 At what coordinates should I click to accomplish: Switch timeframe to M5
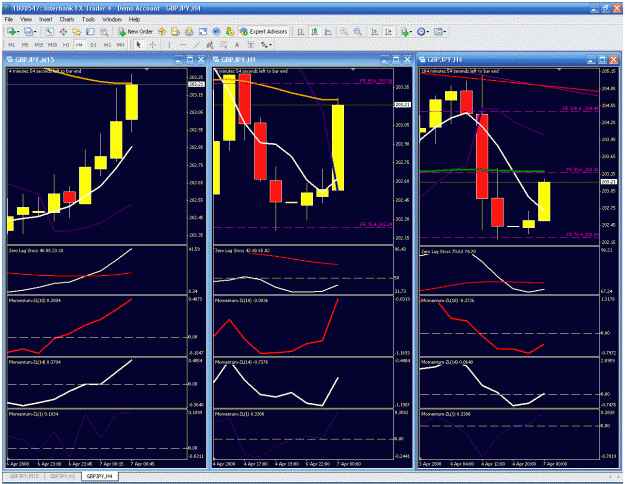25,45
